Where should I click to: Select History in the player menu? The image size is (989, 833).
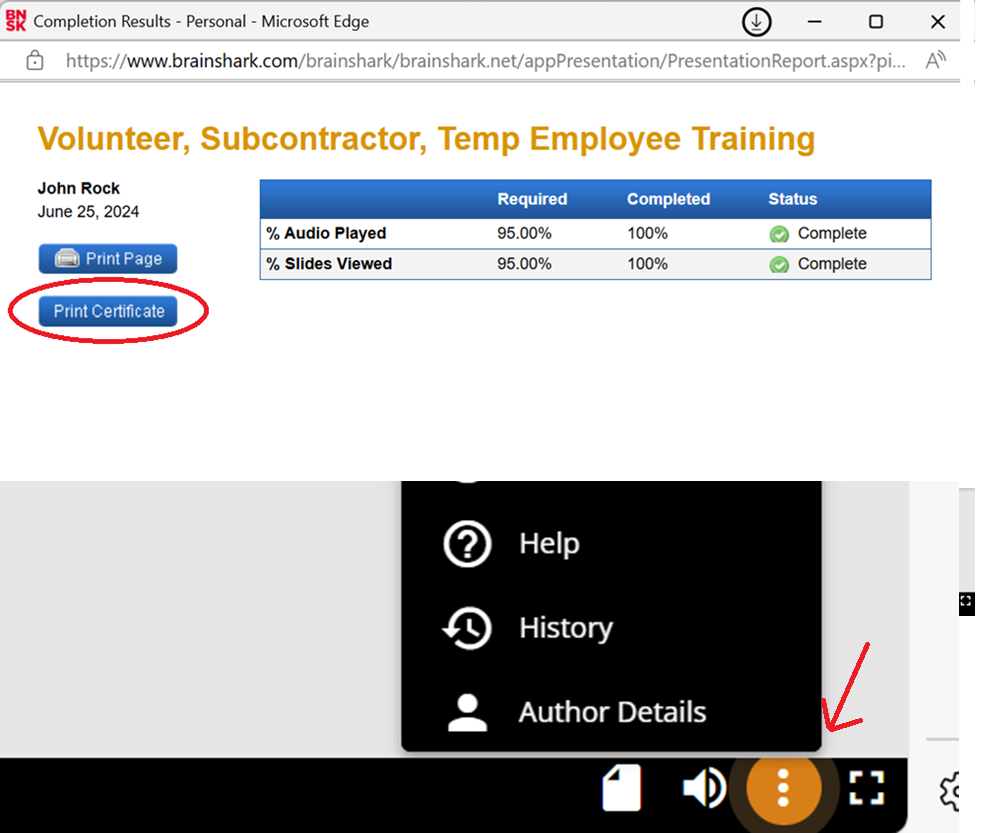click(x=565, y=628)
